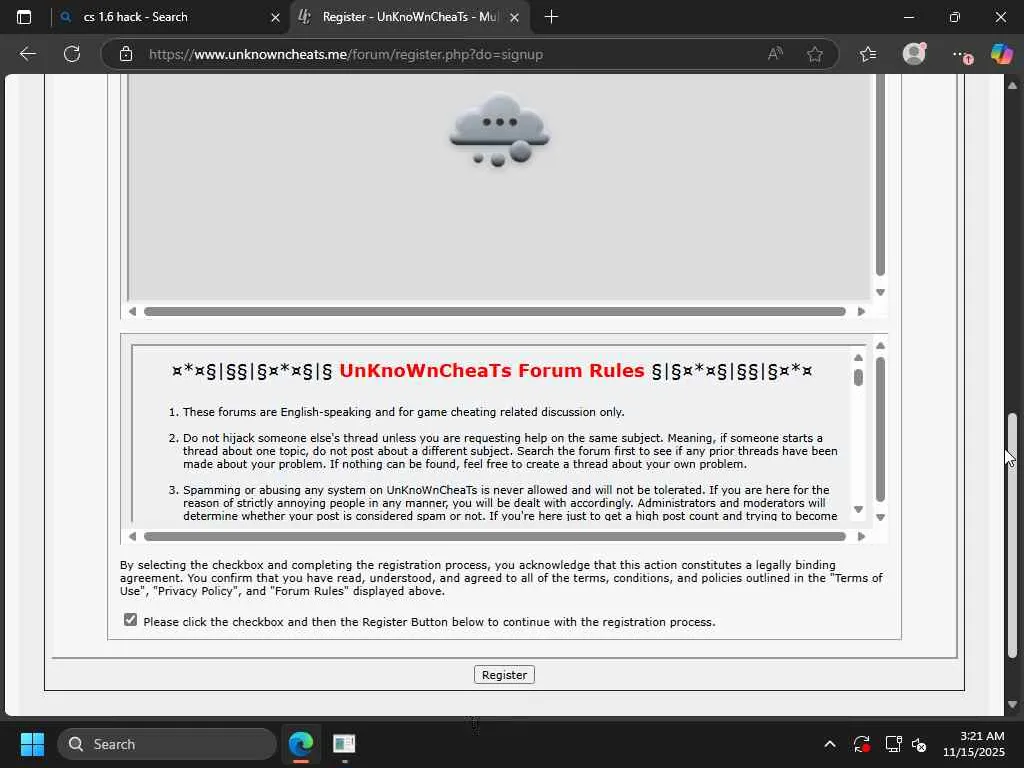
Task: Click the Register button
Action: (504, 675)
